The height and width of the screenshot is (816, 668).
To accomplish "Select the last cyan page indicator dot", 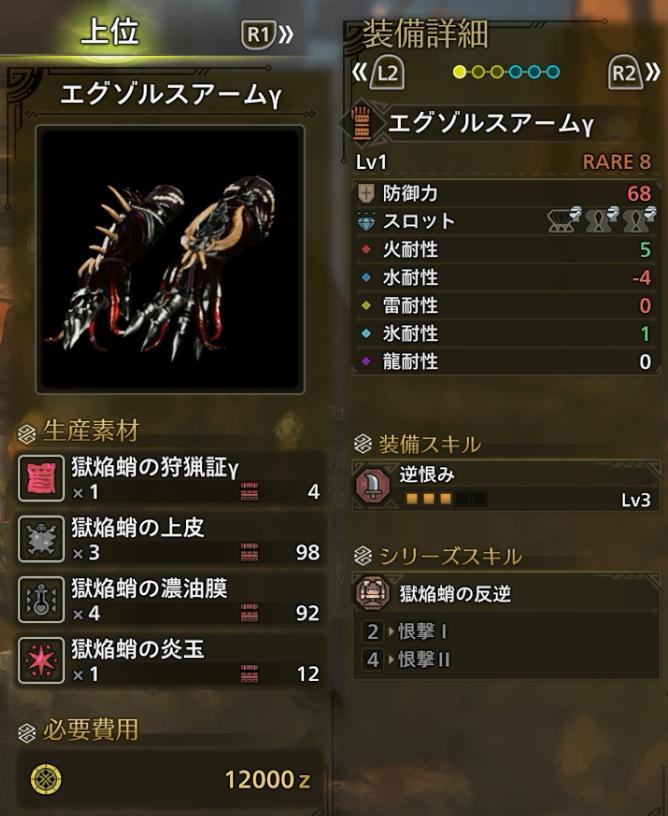I will (x=553, y=72).
